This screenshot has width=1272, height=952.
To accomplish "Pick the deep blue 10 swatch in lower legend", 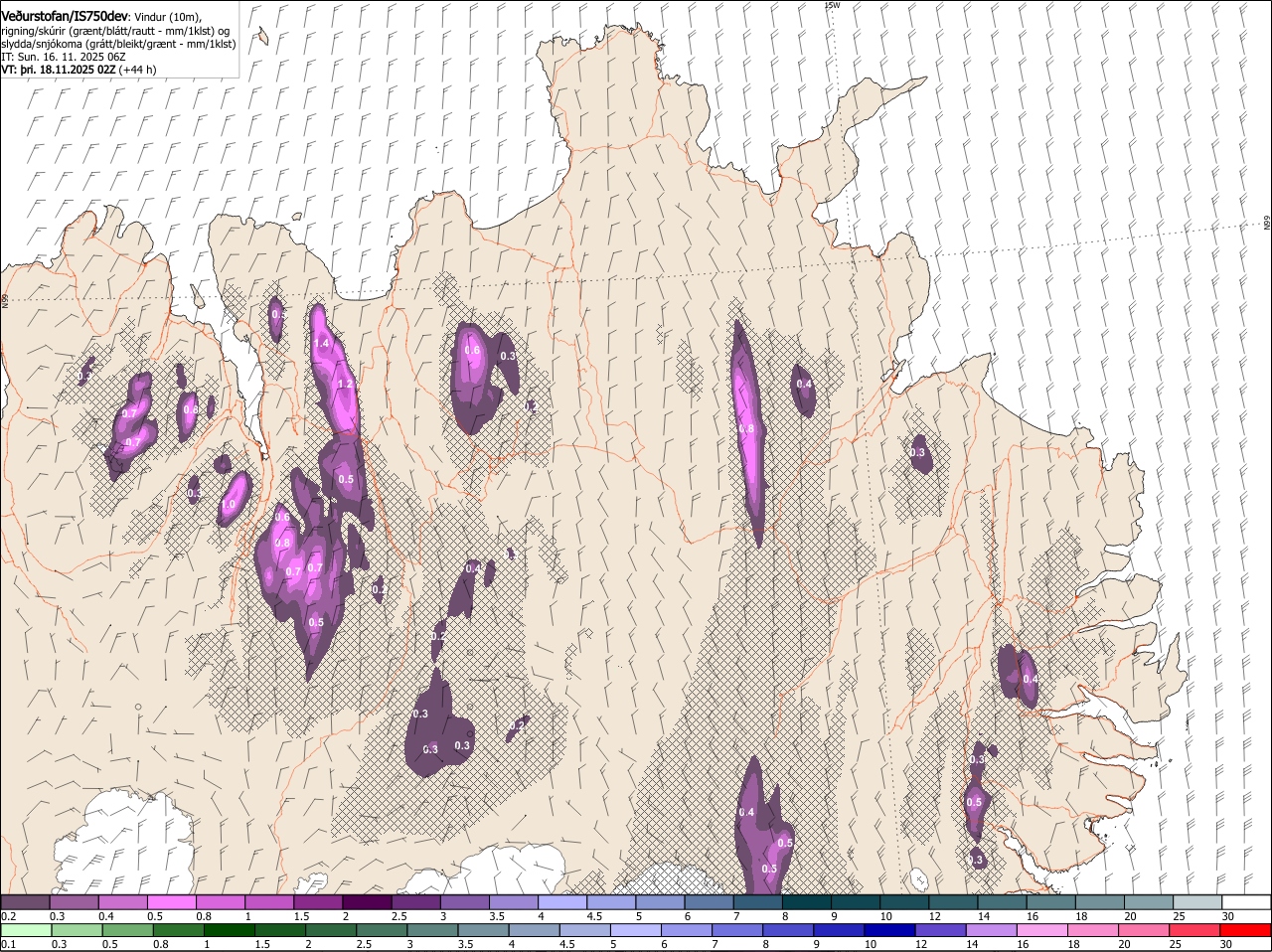I will pos(888,931).
